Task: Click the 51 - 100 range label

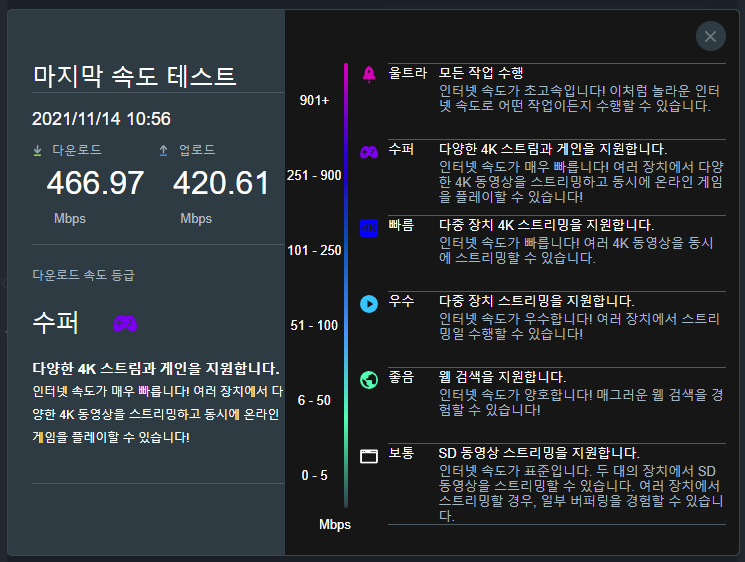Action: tap(314, 325)
